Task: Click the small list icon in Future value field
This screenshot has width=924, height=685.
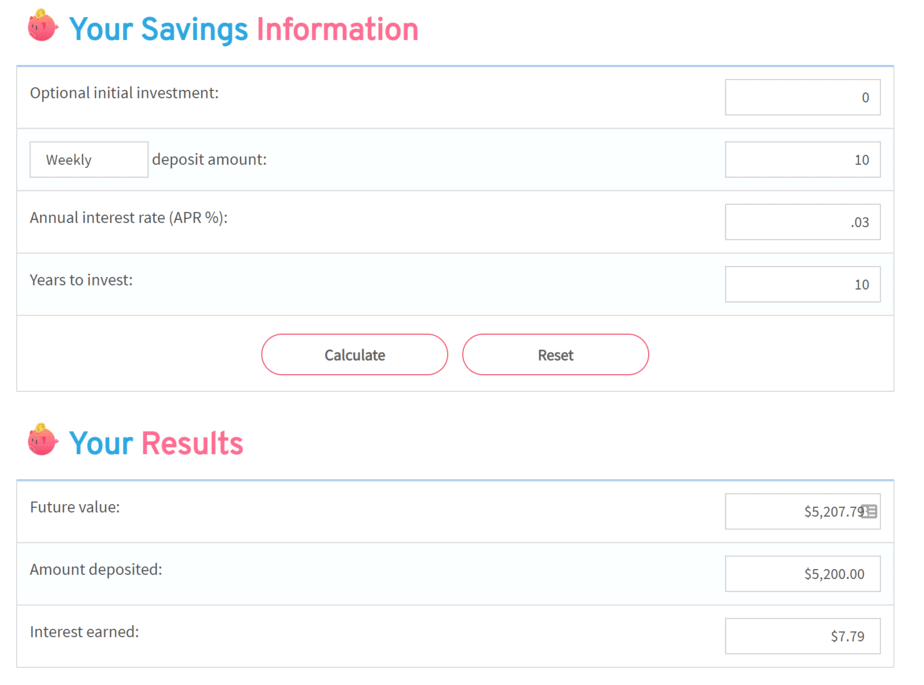Action: pos(869,512)
